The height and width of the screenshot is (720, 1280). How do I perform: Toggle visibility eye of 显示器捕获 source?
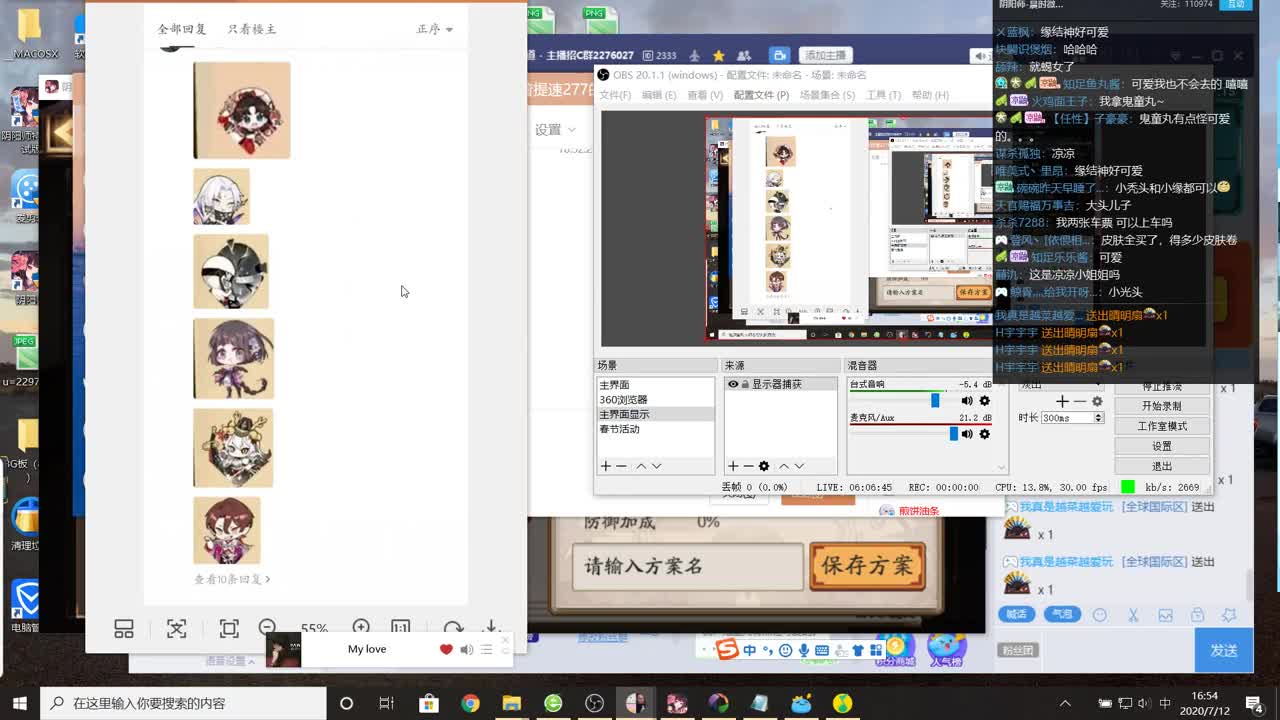[x=733, y=384]
